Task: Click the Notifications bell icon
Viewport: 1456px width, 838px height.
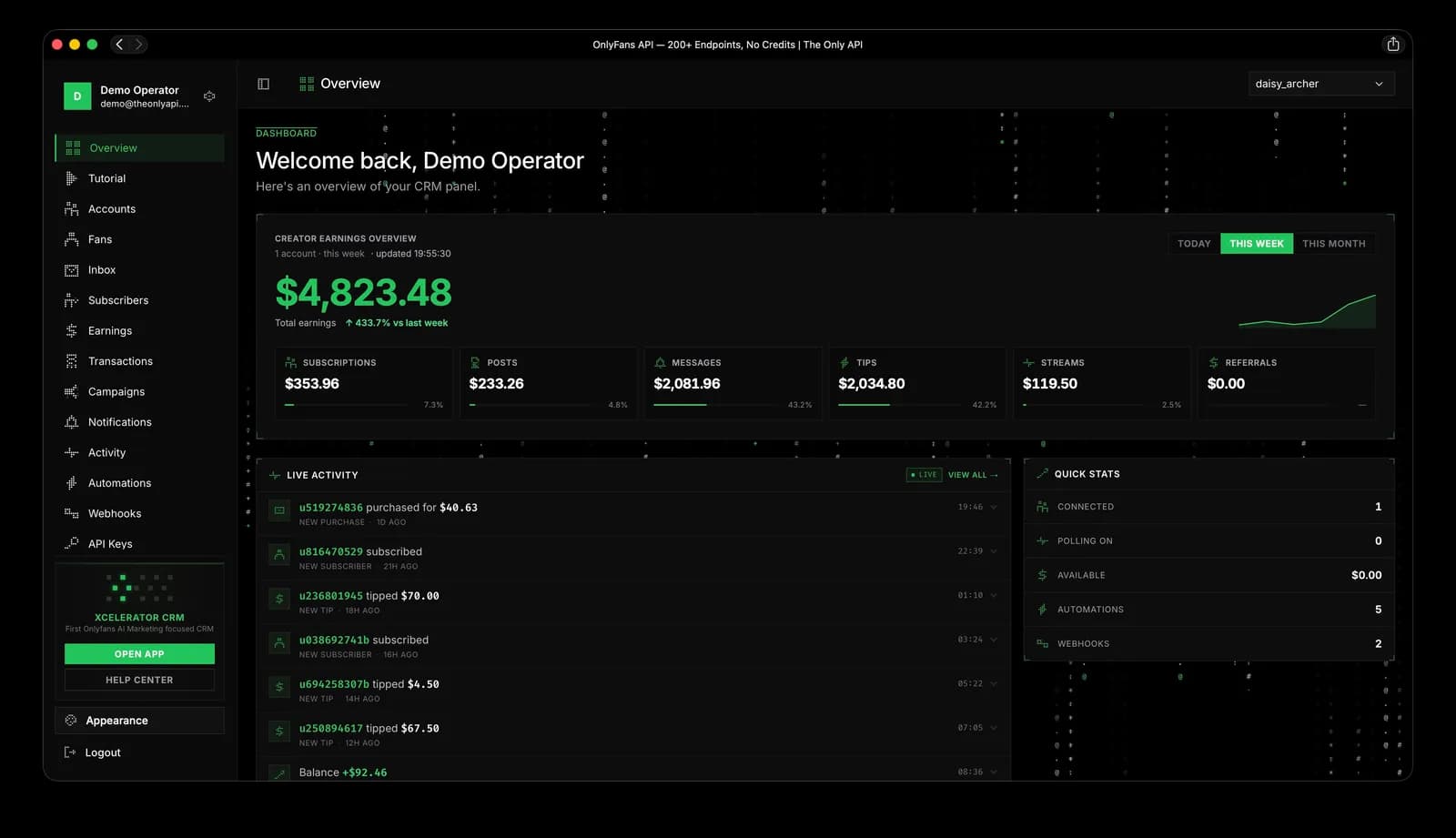Action: (x=71, y=422)
